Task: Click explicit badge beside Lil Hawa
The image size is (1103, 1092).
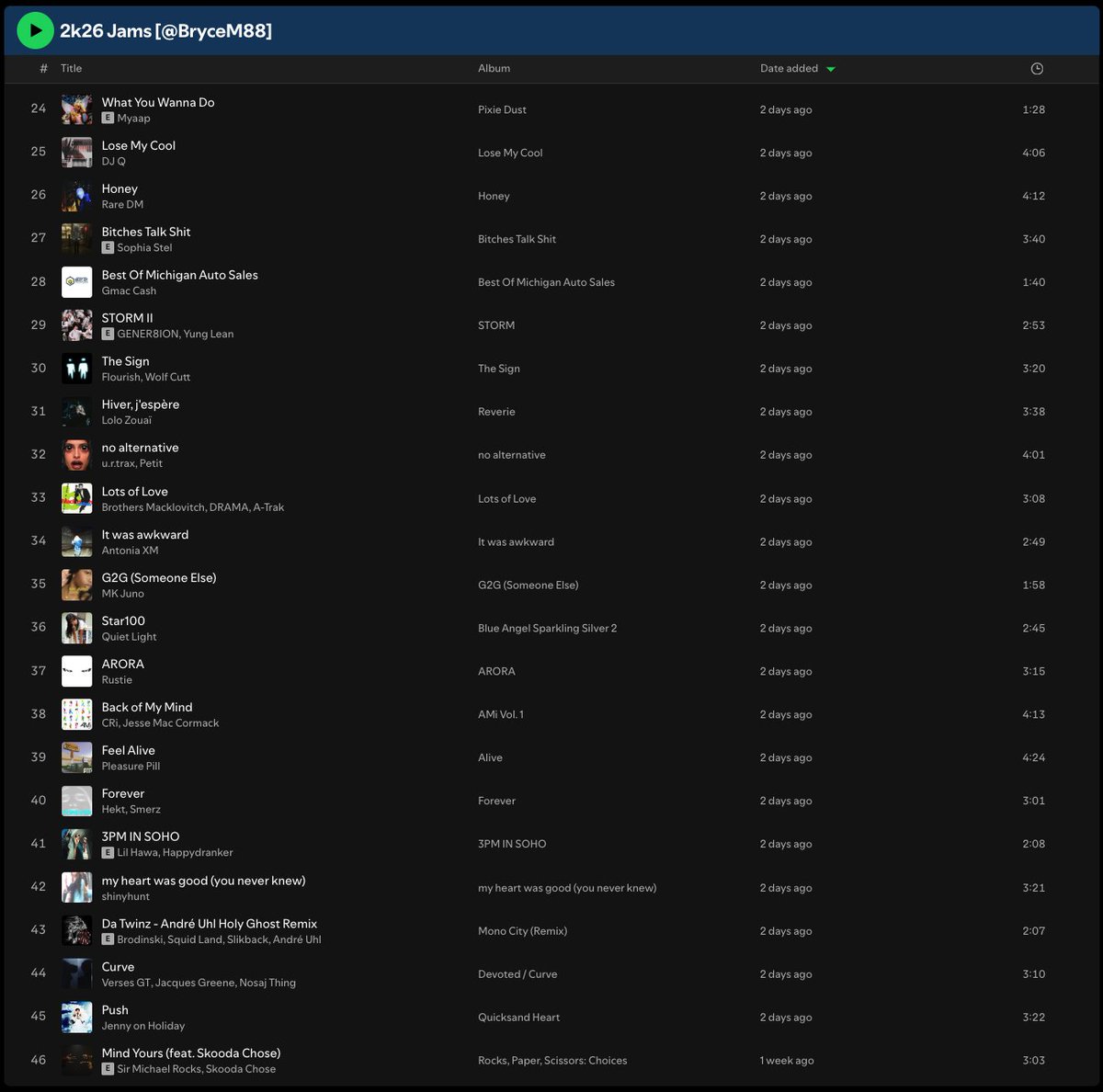Action: coord(108,852)
